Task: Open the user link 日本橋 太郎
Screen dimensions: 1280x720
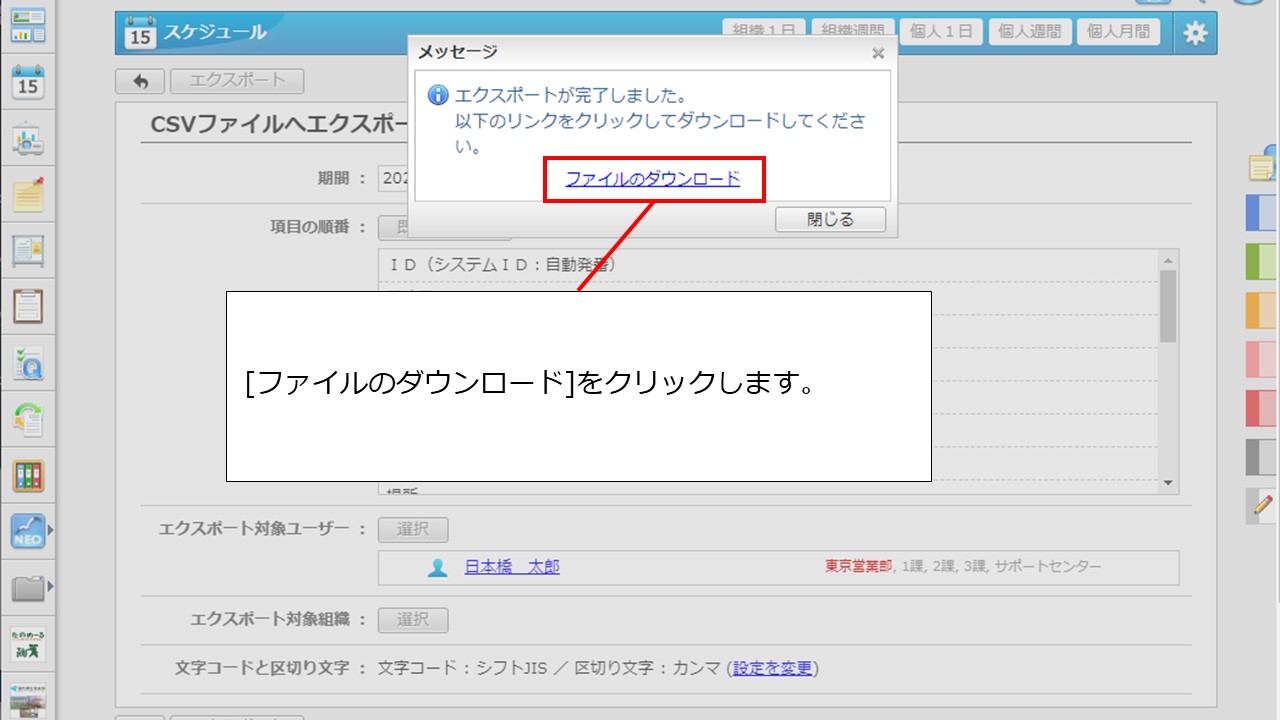Action: tap(512, 567)
